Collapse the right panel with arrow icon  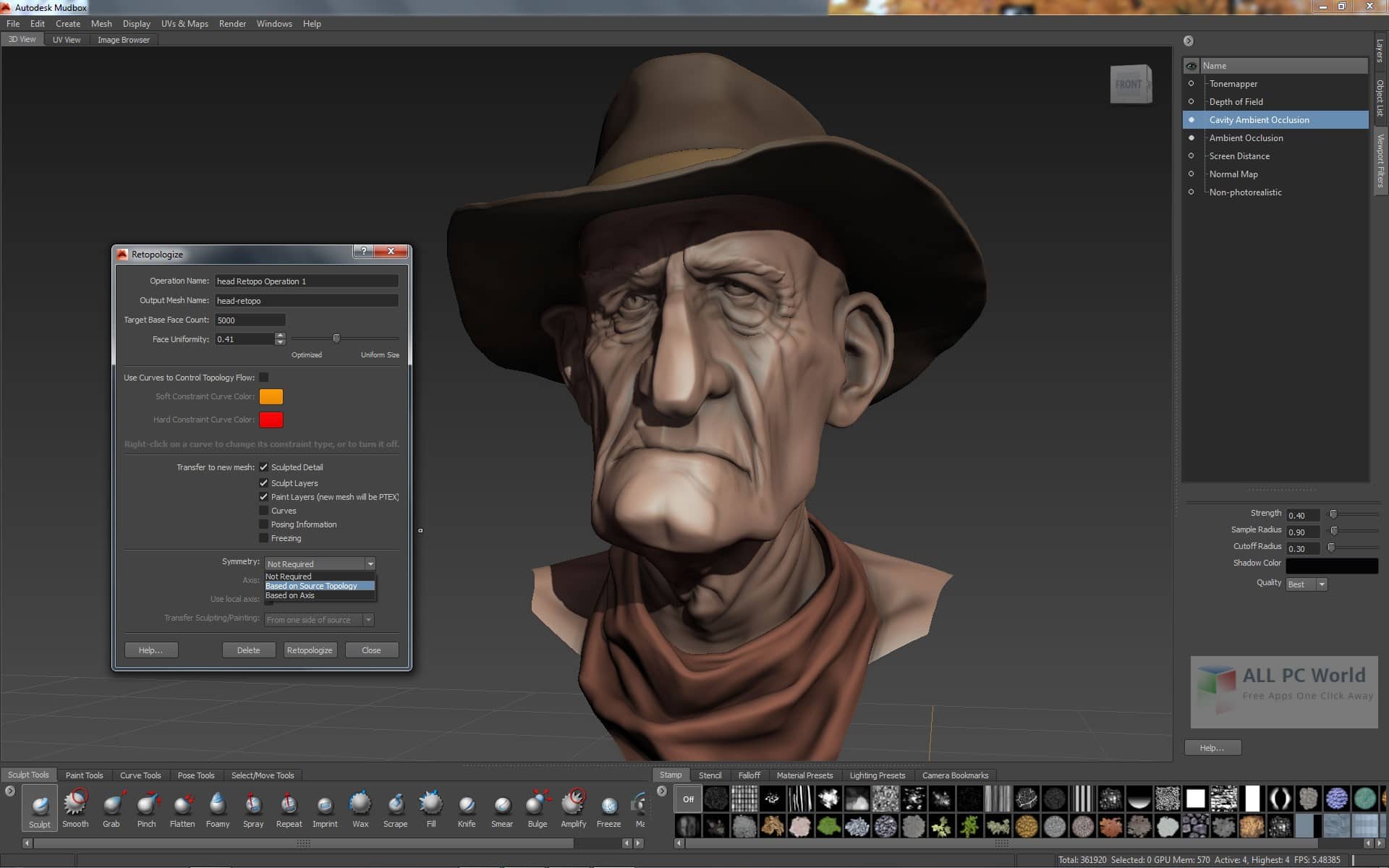pyautogui.click(x=1188, y=41)
